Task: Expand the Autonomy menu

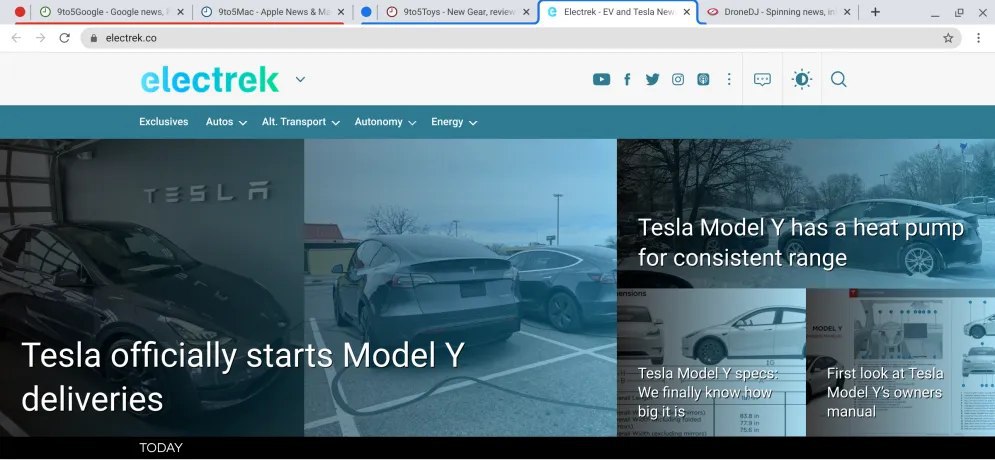Action: pyautogui.click(x=385, y=122)
